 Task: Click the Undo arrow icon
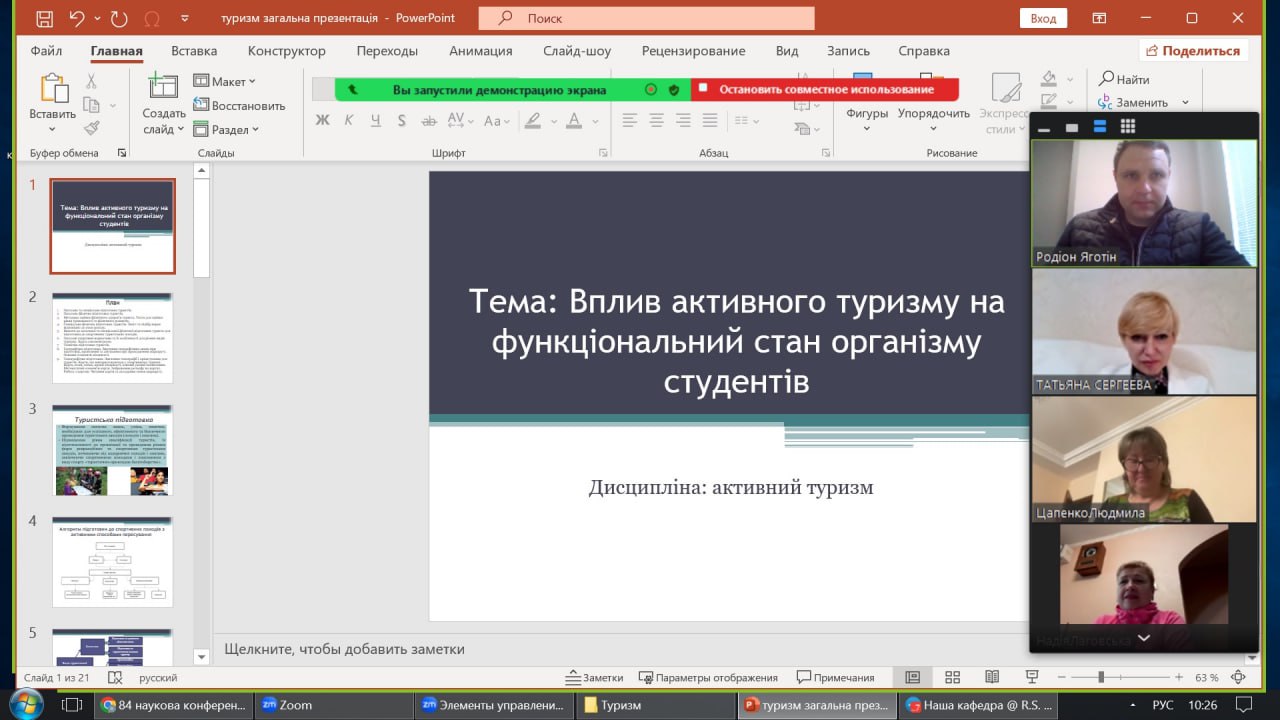point(77,18)
